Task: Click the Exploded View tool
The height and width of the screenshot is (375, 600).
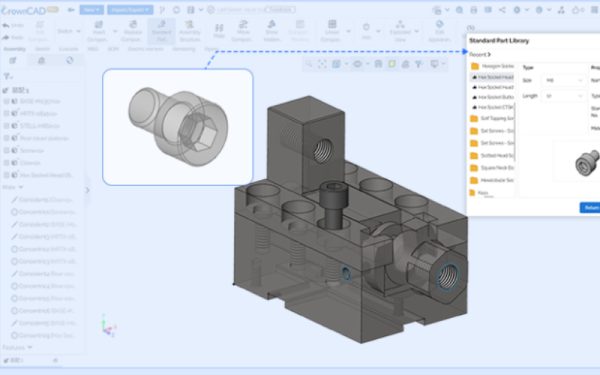Action: [400, 31]
